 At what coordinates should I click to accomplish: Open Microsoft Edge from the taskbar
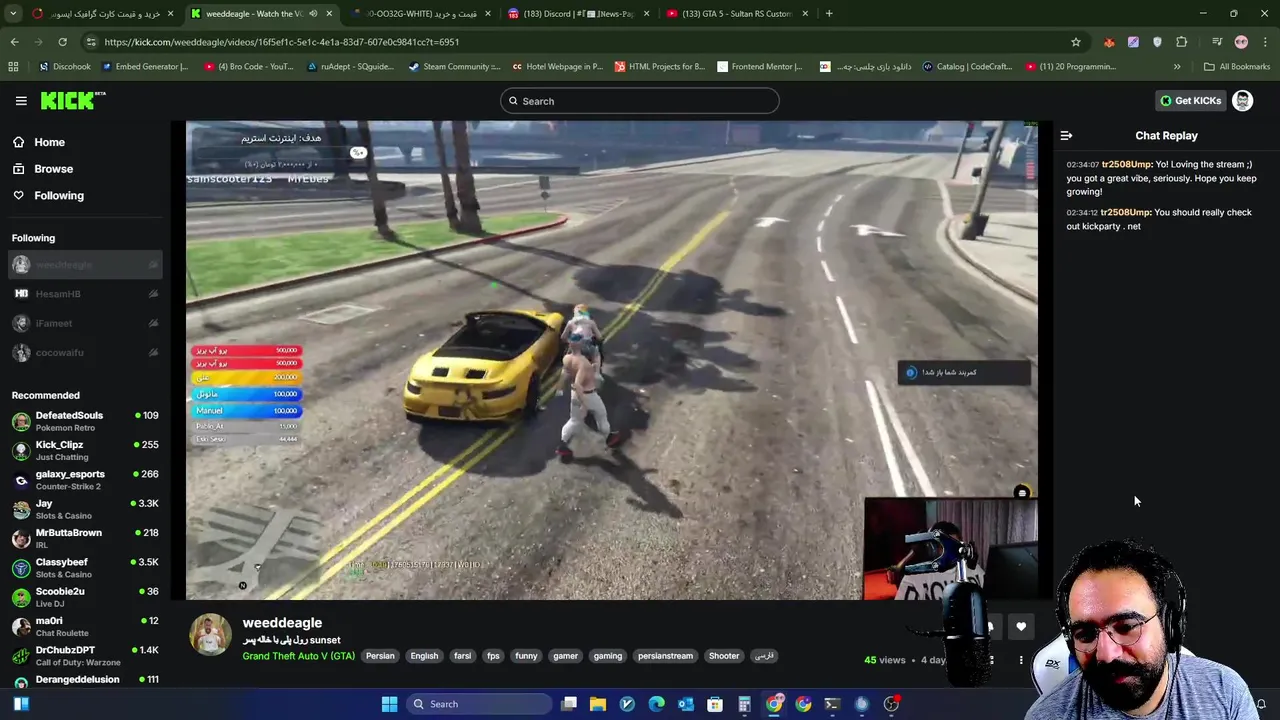(656, 704)
